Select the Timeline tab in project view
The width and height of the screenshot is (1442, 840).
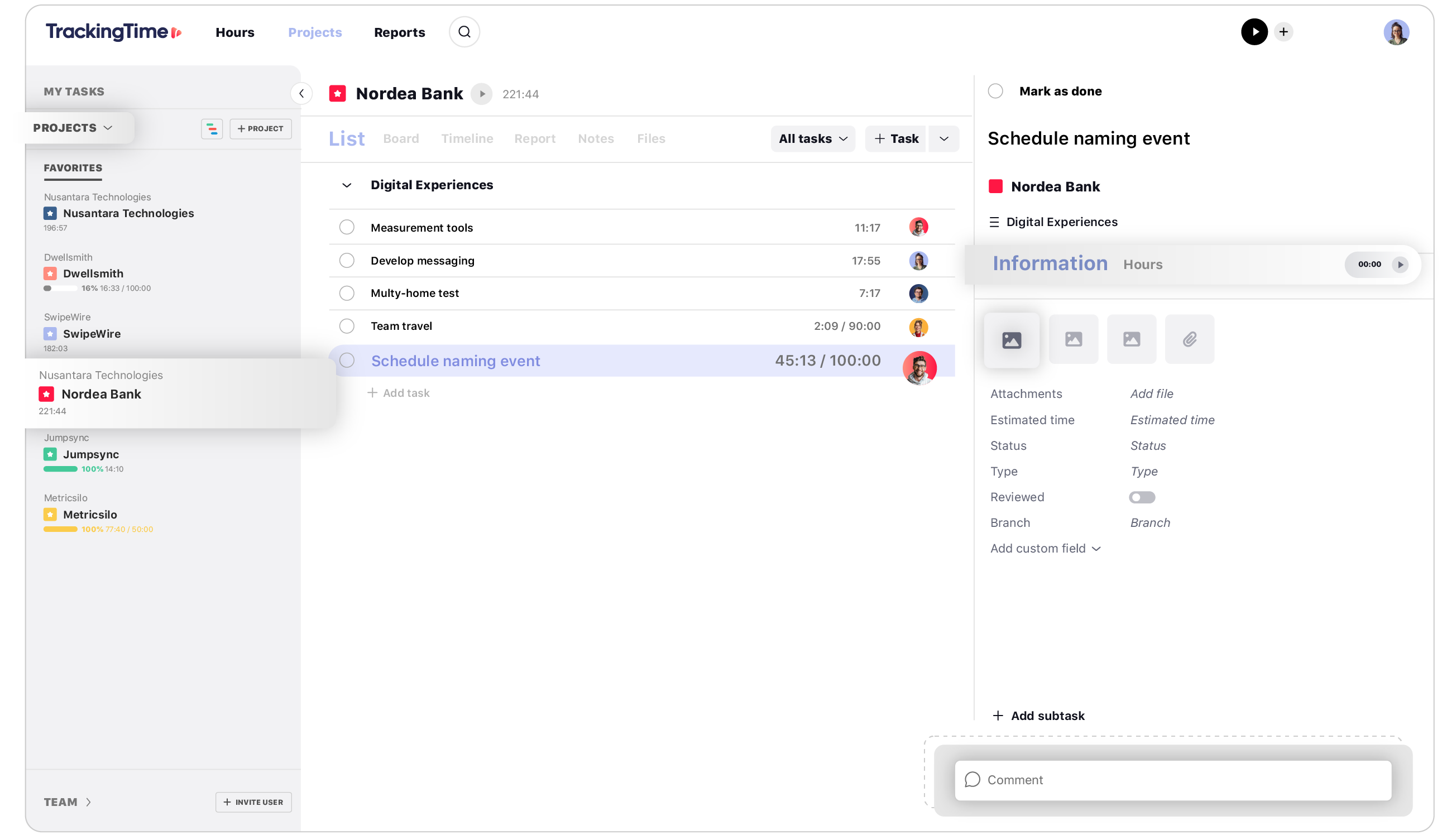(467, 138)
